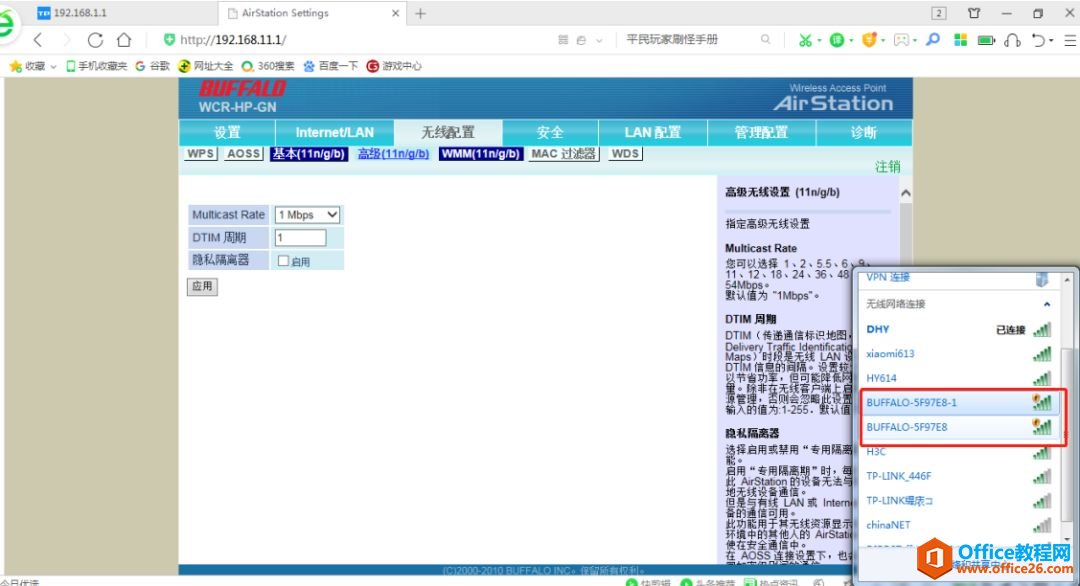Image resolution: width=1080 pixels, height=586 pixels.
Task: Close the AirStation Settings tab
Action: click(x=395, y=13)
